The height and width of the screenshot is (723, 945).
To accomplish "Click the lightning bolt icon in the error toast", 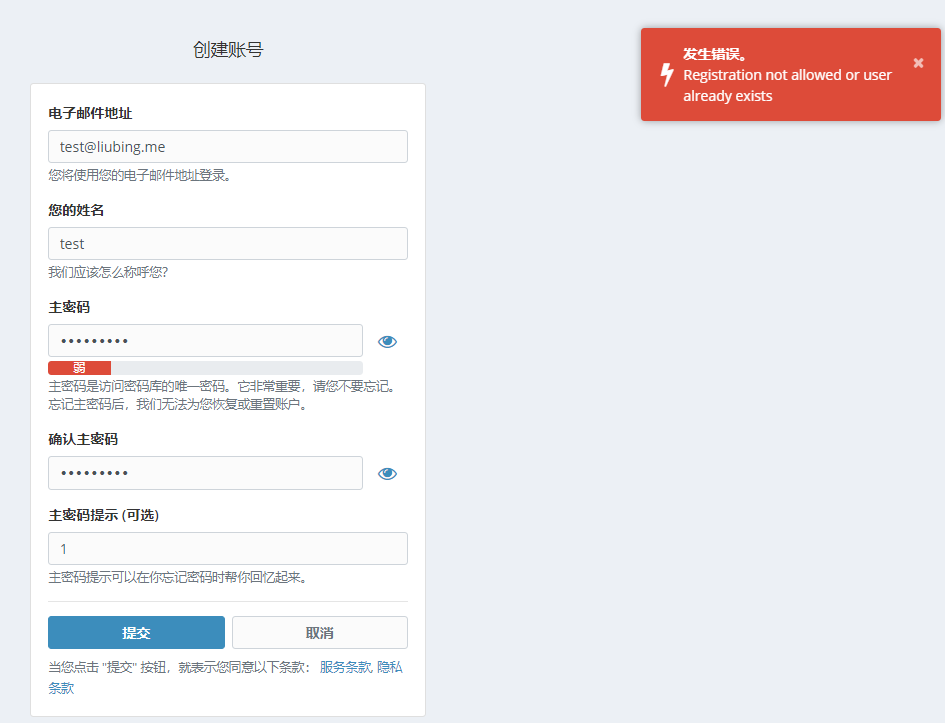I will click(x=667, y=75).
